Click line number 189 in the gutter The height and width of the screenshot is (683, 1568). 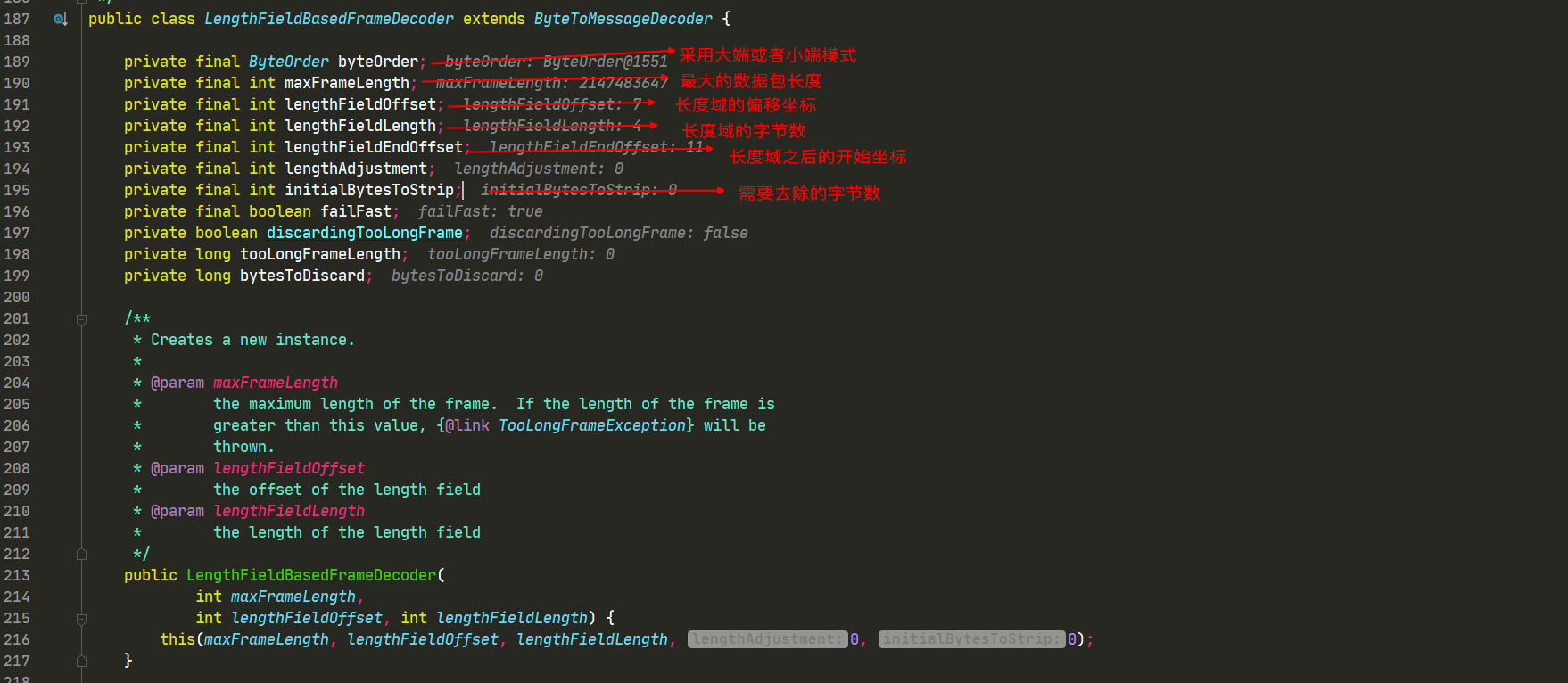[x=17, y=62]
